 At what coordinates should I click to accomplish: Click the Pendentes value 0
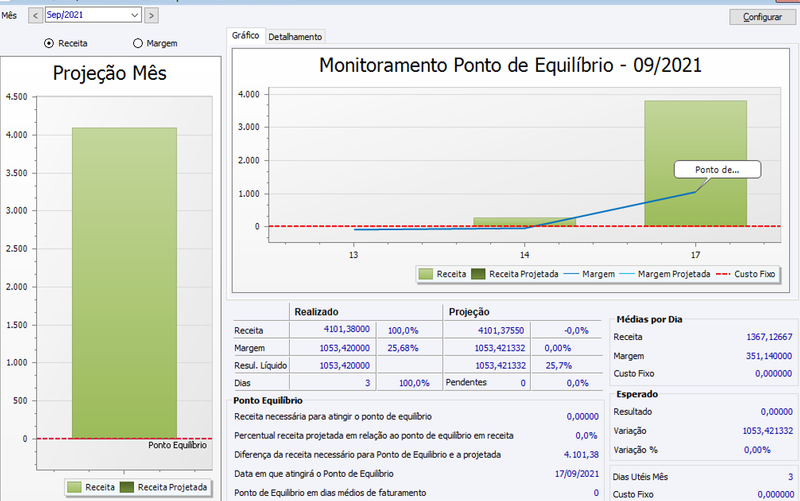[x=523, y=383]
